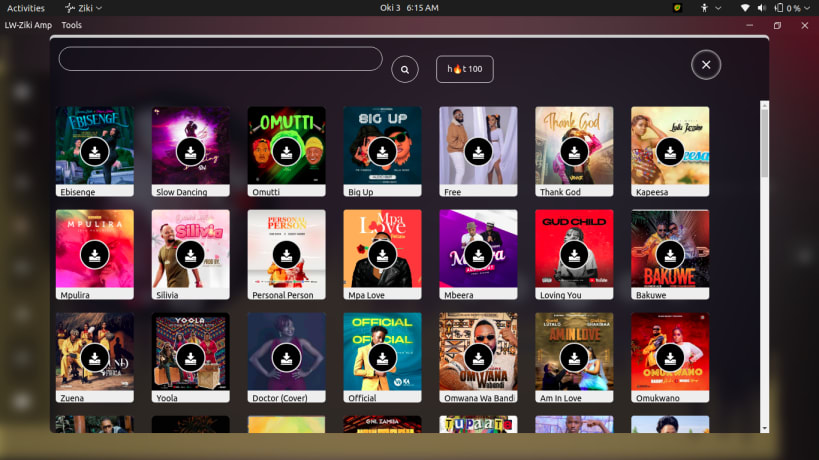Open the clock and calendar panel
The image size is (819, 460).
tap(410, 8)
